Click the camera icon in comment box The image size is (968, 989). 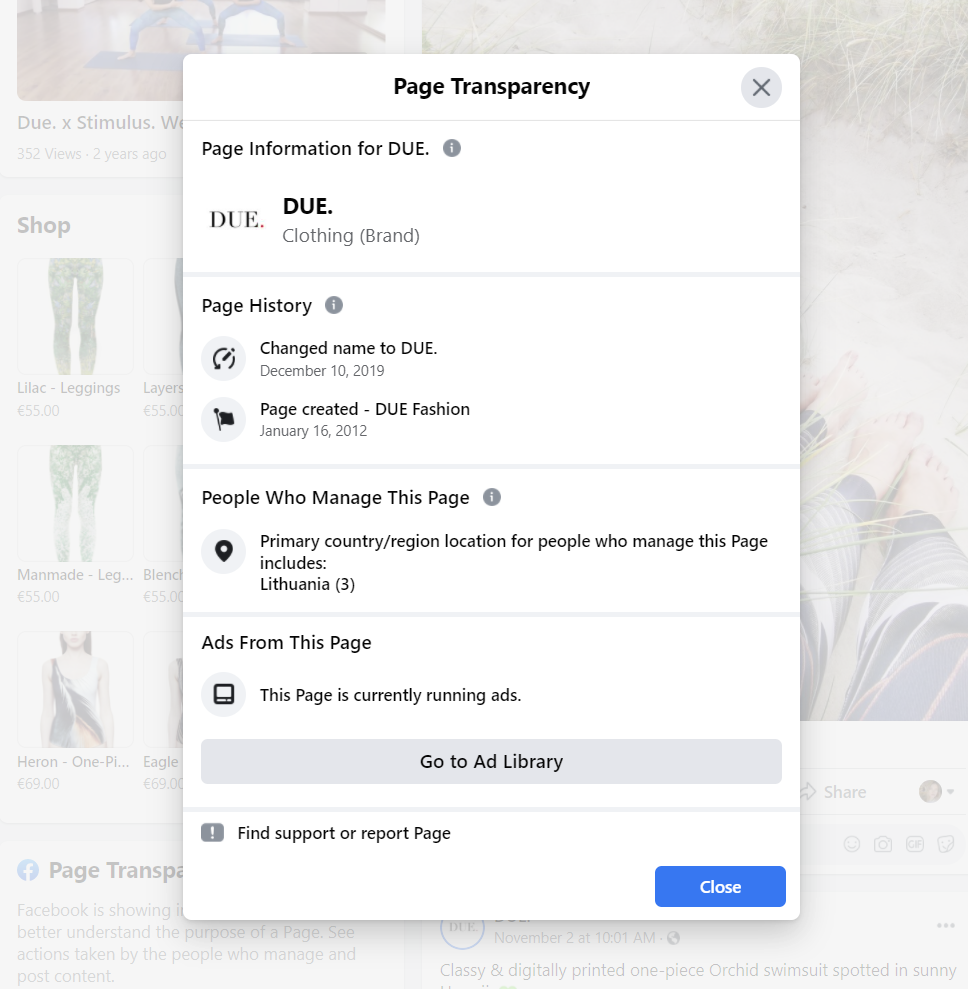click(x=883, y=844)
